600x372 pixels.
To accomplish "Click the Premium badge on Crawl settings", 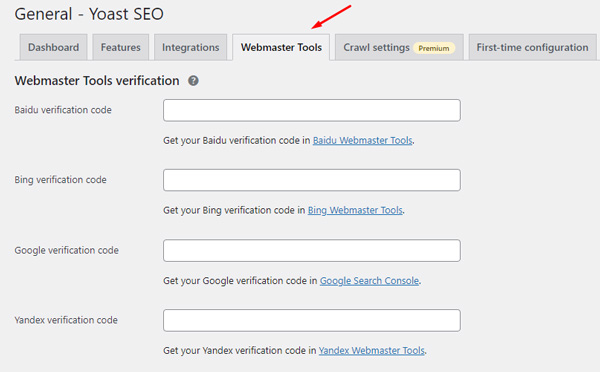I will (434, 48).
